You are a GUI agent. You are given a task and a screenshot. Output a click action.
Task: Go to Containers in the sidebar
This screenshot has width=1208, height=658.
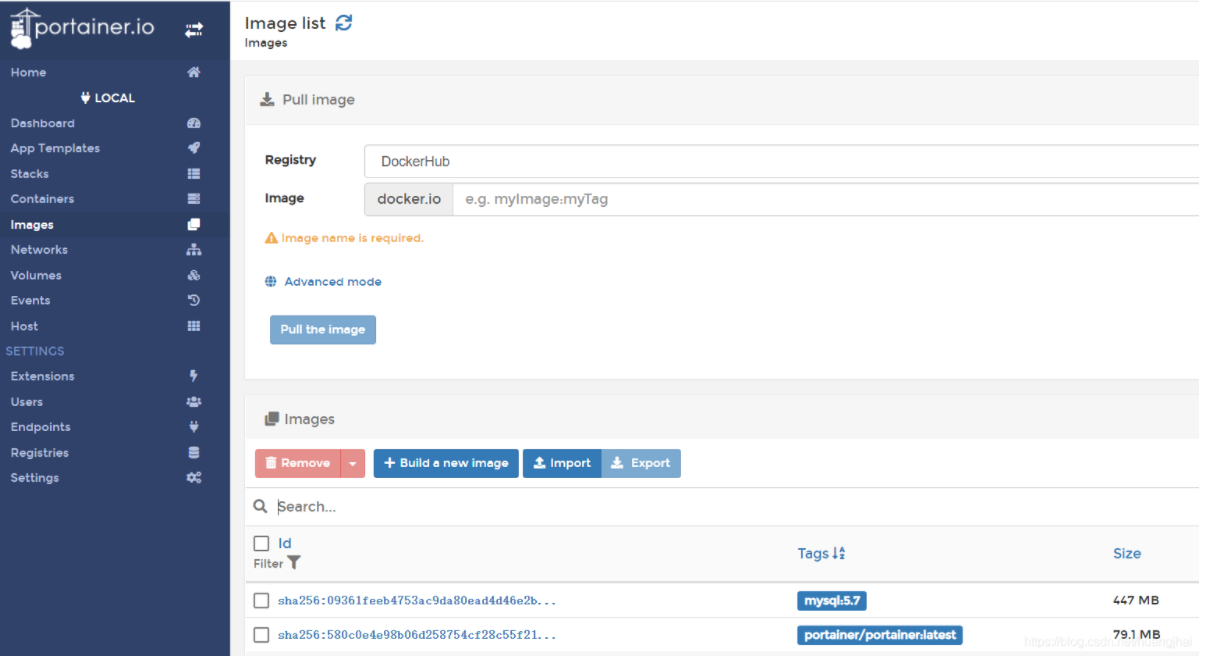[42, 199]
